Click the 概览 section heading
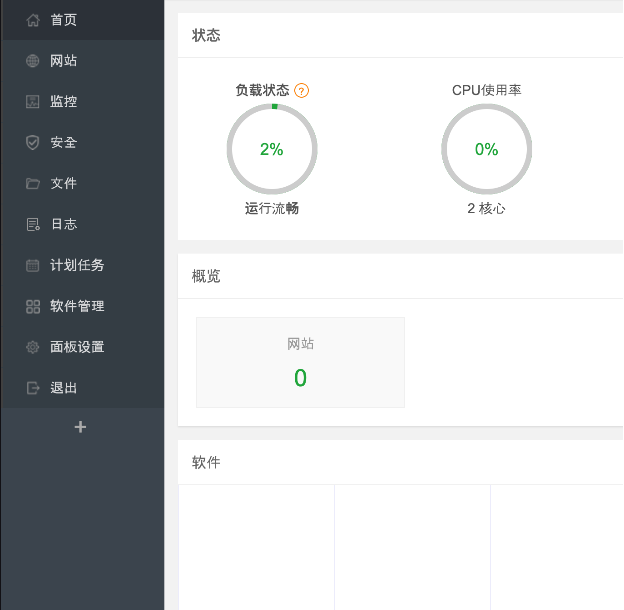 click(206, 276)
